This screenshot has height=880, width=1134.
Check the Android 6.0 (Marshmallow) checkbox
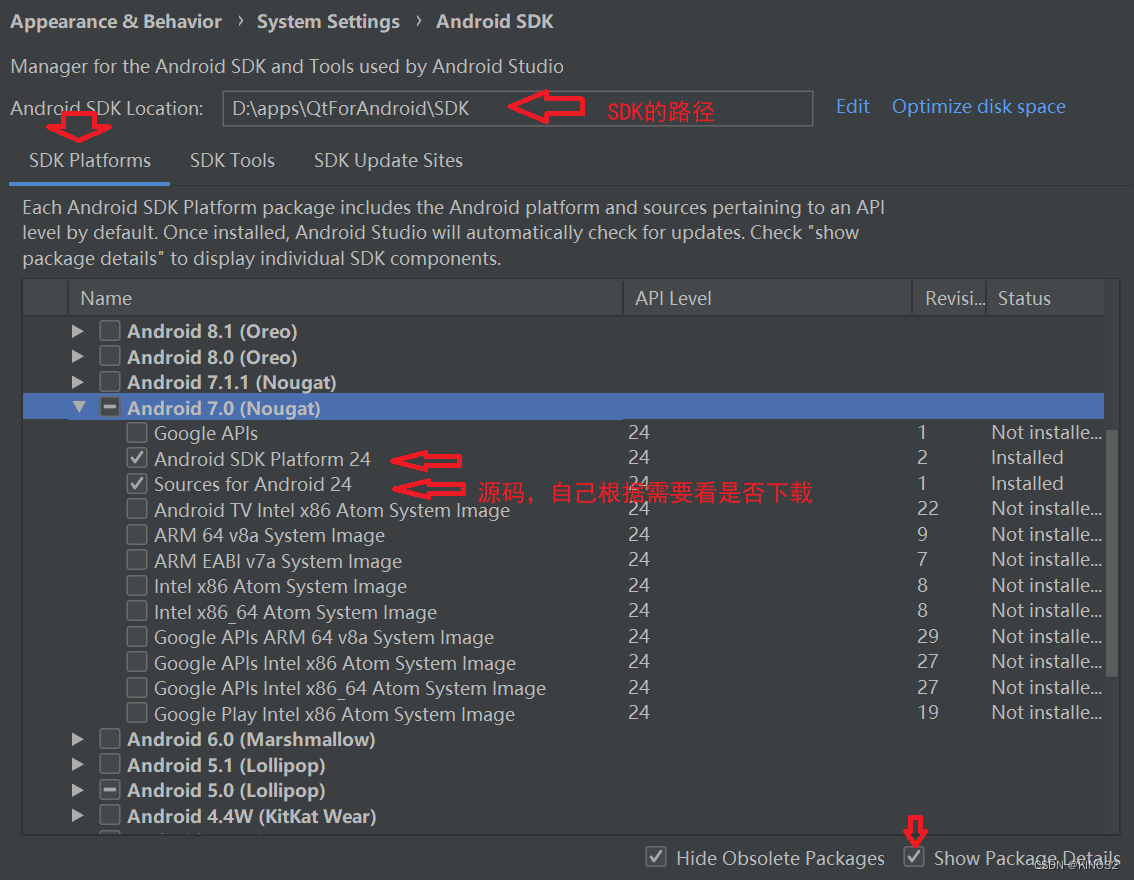pyautogui.click(x=110, y=739)
